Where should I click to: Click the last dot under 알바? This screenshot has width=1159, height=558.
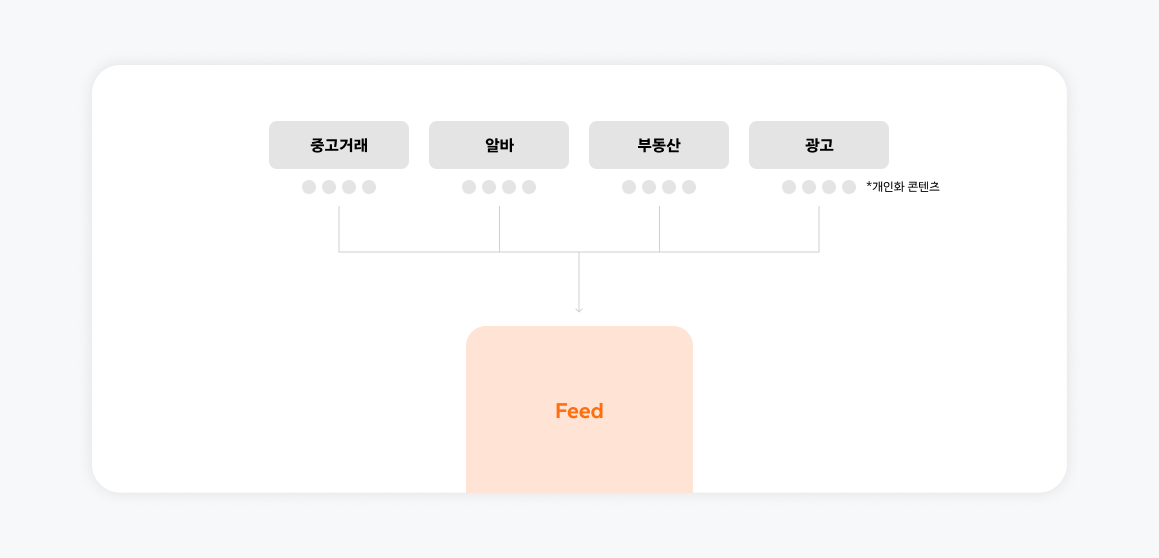(529, 187)
